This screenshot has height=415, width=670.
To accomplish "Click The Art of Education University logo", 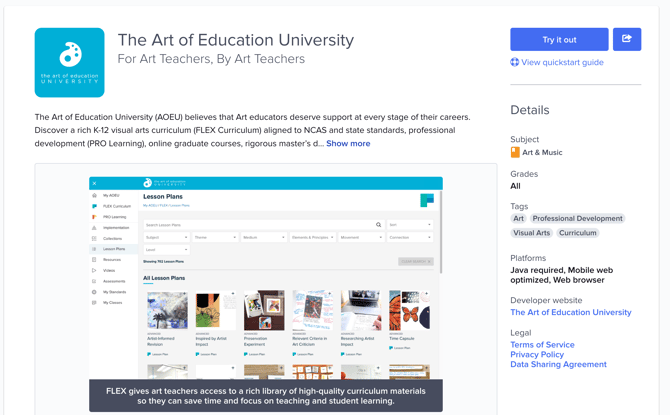I will point(69,62).
